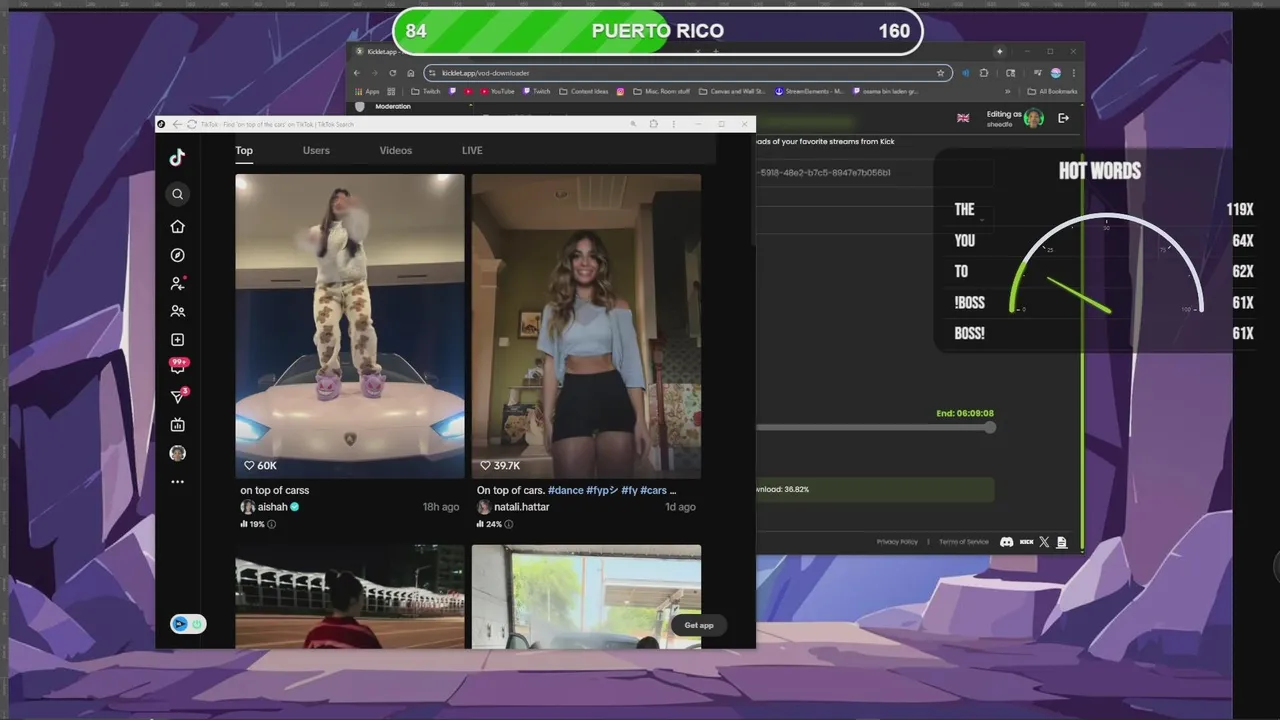
Task: Open the Privacy Policy link
Action: [x=897, y=542]
